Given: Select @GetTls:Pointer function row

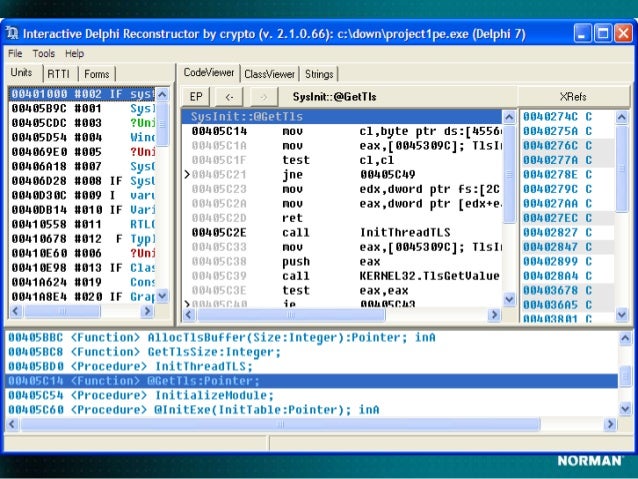Looking at the screenshot, I should 312,381.
